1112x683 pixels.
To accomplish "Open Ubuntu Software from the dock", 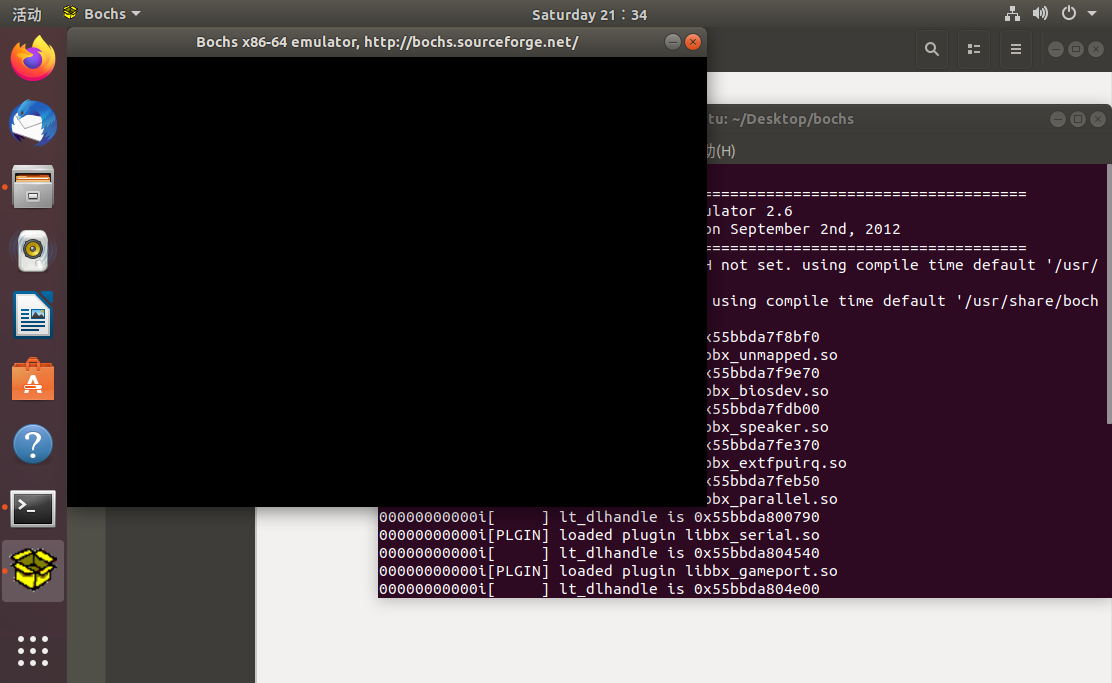I will [33, 379].
